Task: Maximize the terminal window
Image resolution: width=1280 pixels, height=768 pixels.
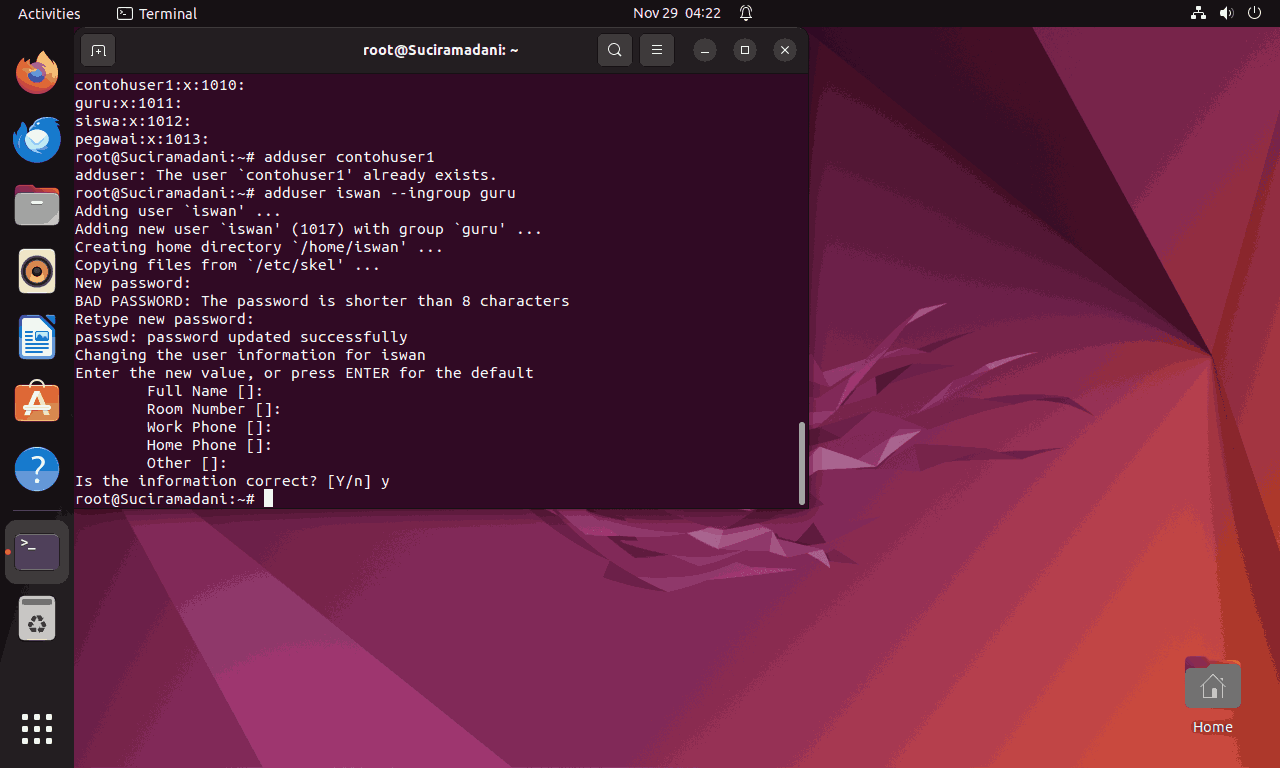Action: click(x=745, y=50)
